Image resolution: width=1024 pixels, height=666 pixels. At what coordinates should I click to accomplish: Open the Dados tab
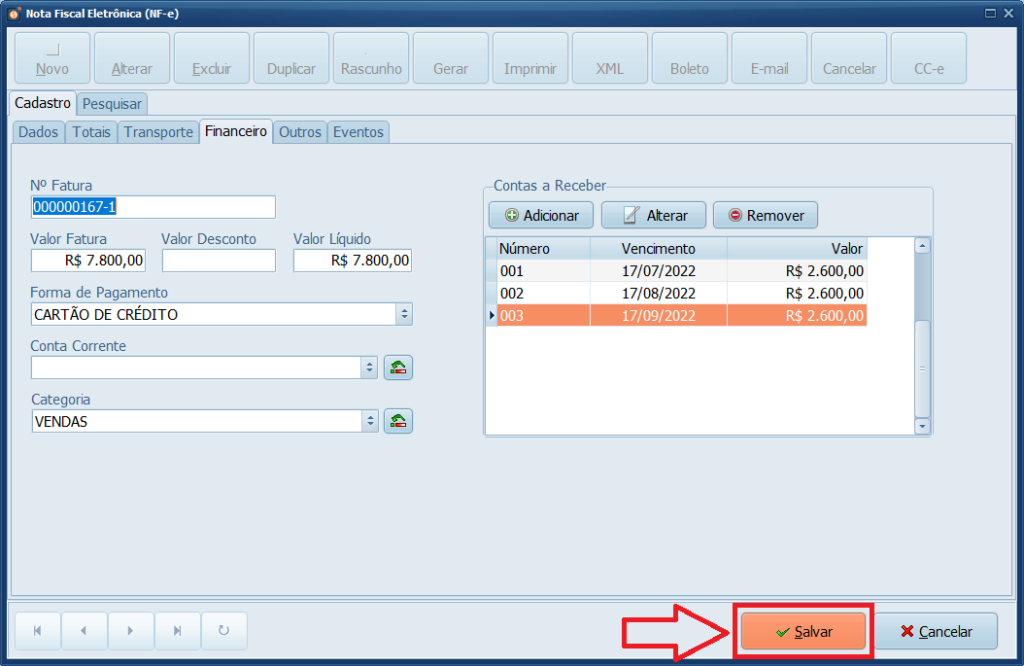click(38, 132)
